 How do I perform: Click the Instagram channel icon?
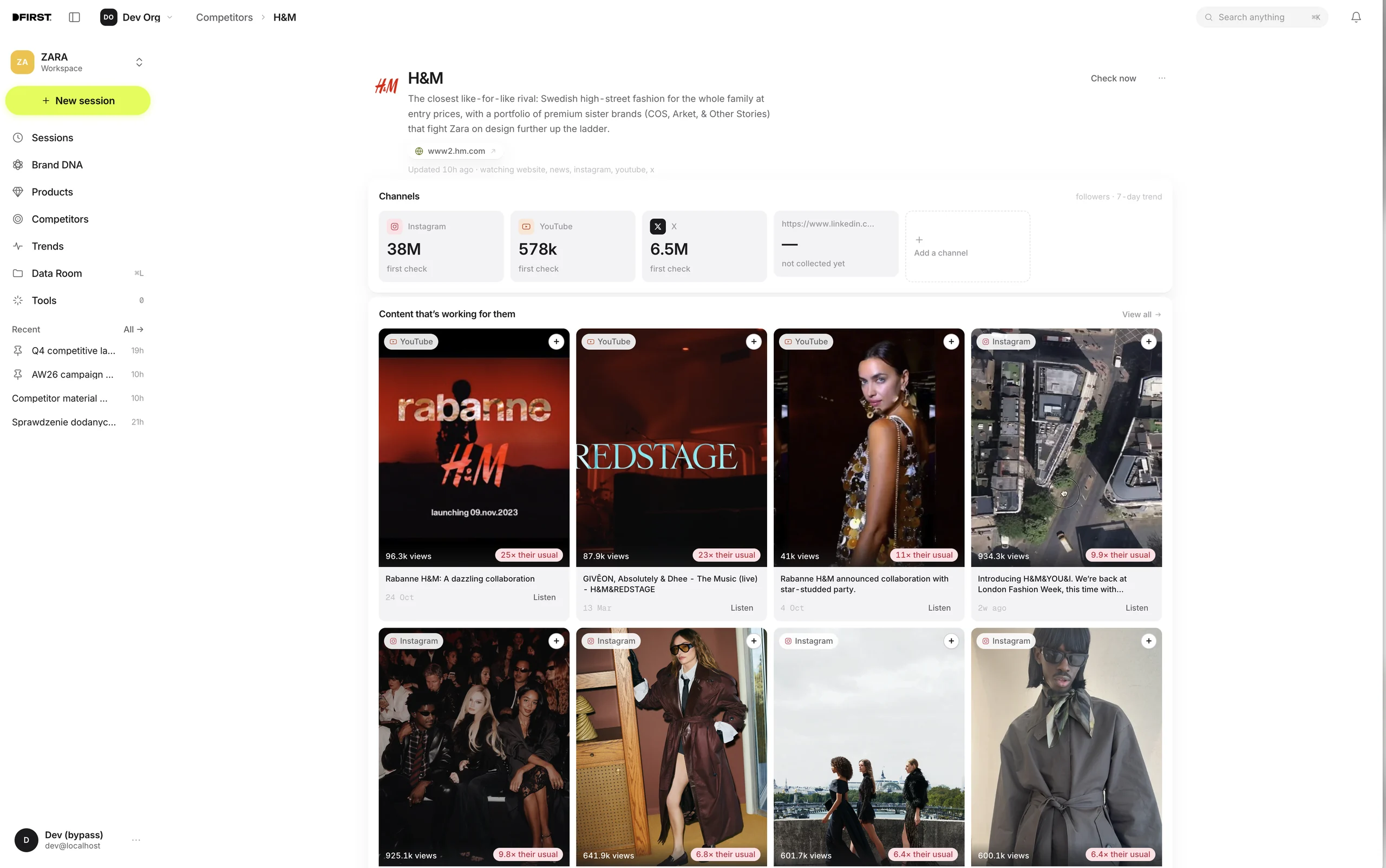coord(395,226)
